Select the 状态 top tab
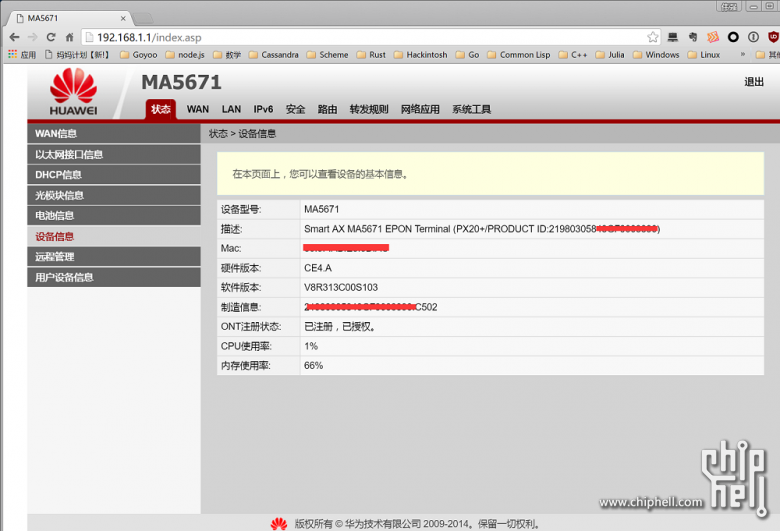The width and height of the screenshot is (780, 531). (161, 109)
